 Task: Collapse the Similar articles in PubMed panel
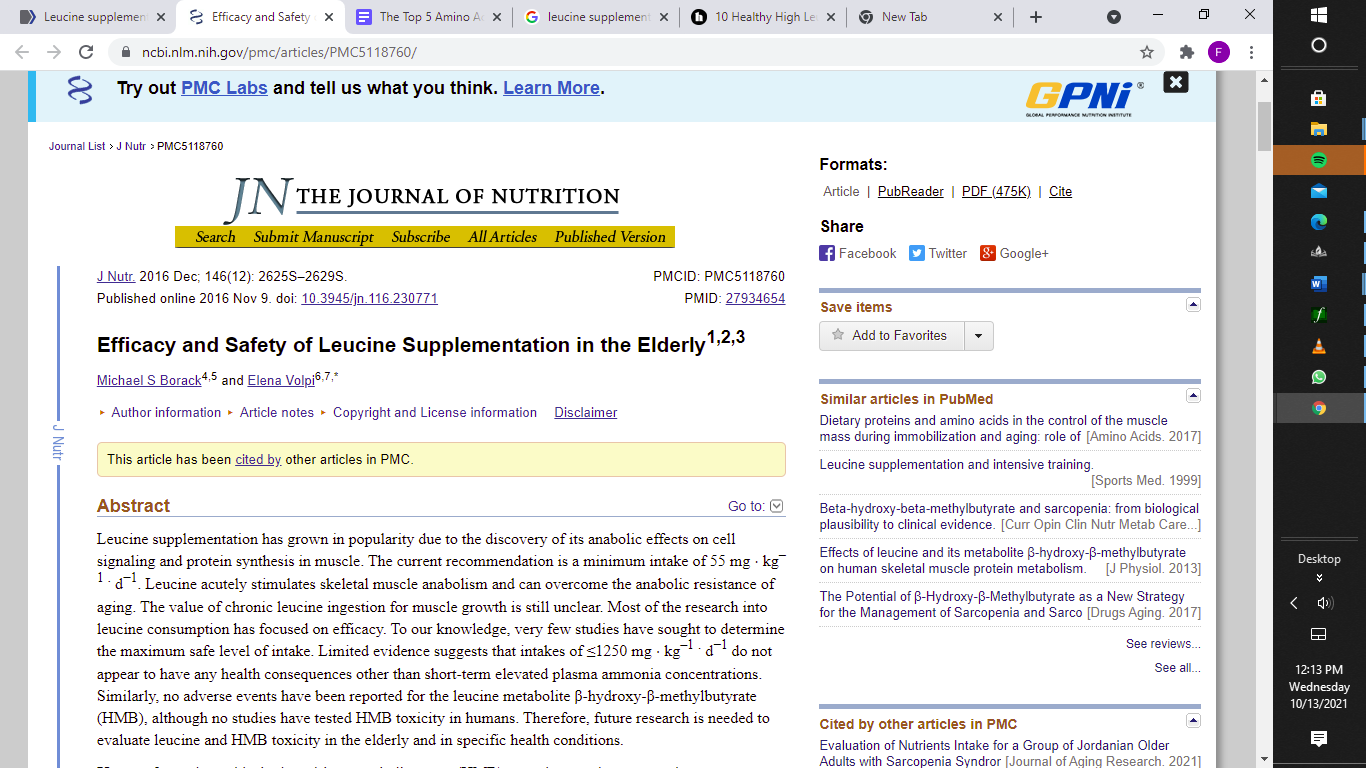[1192, 396]
